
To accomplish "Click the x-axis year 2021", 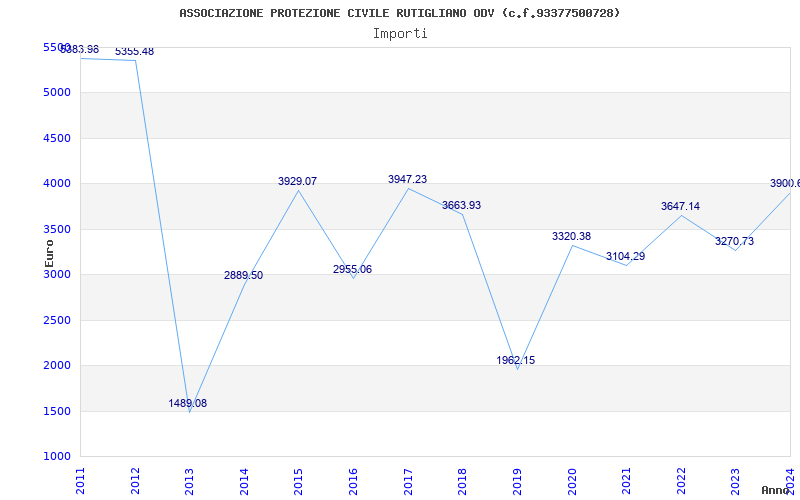I will (x=627, y=481).
